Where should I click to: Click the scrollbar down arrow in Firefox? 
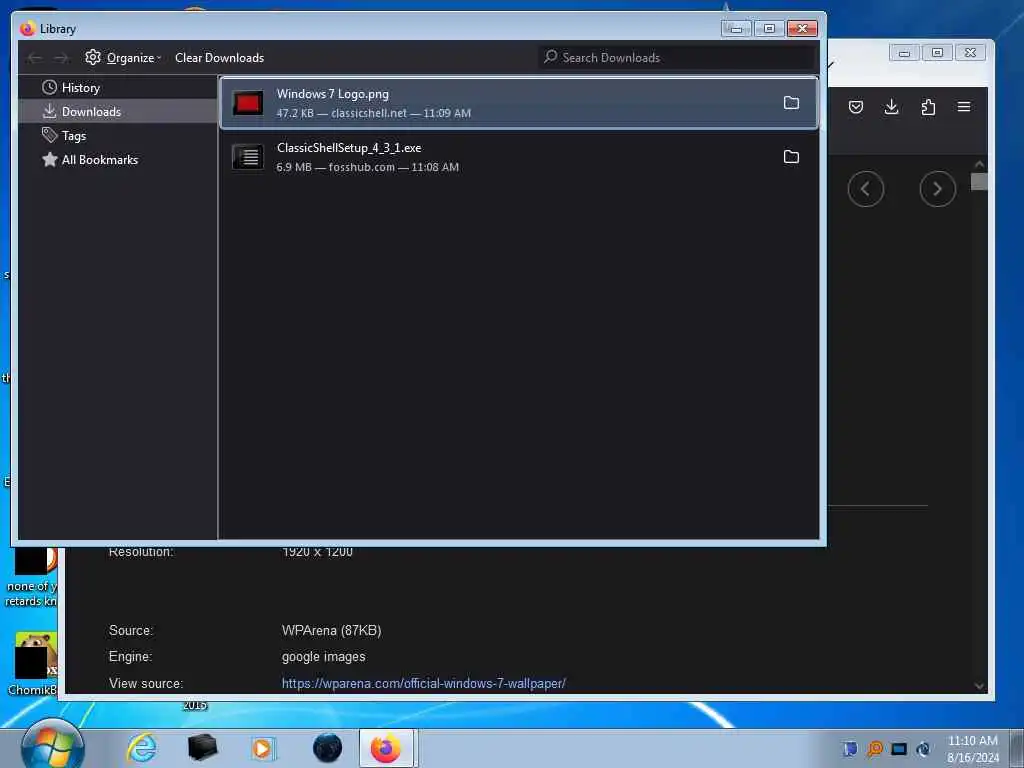click(x=979, y=686)
